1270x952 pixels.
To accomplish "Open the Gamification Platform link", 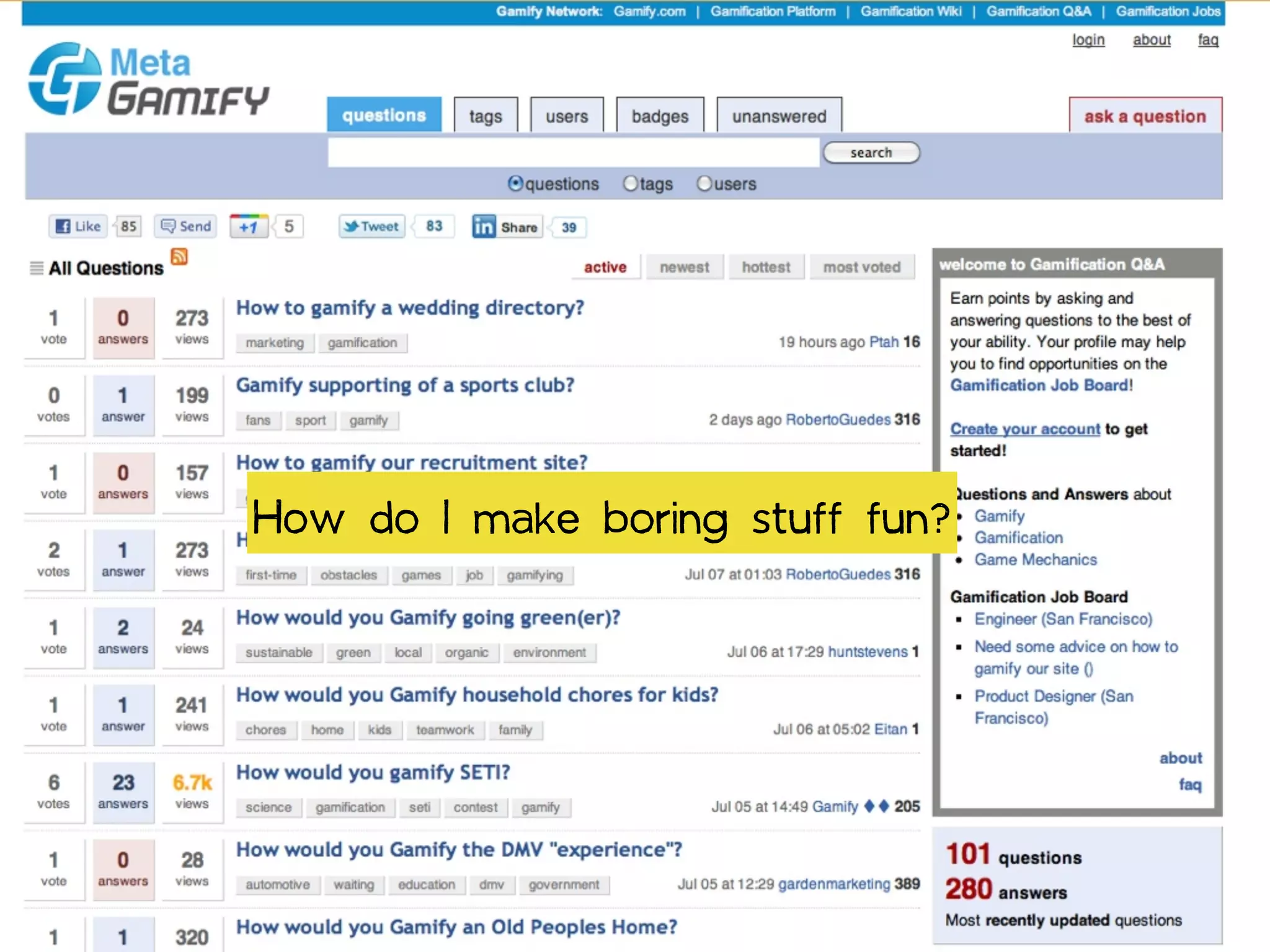I will point(773,12).
